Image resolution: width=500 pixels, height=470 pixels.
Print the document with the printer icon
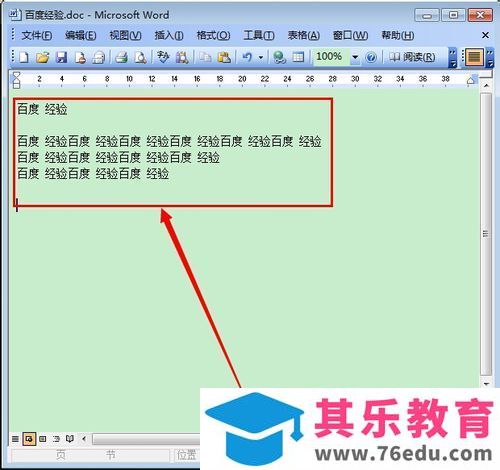point(122,57)
